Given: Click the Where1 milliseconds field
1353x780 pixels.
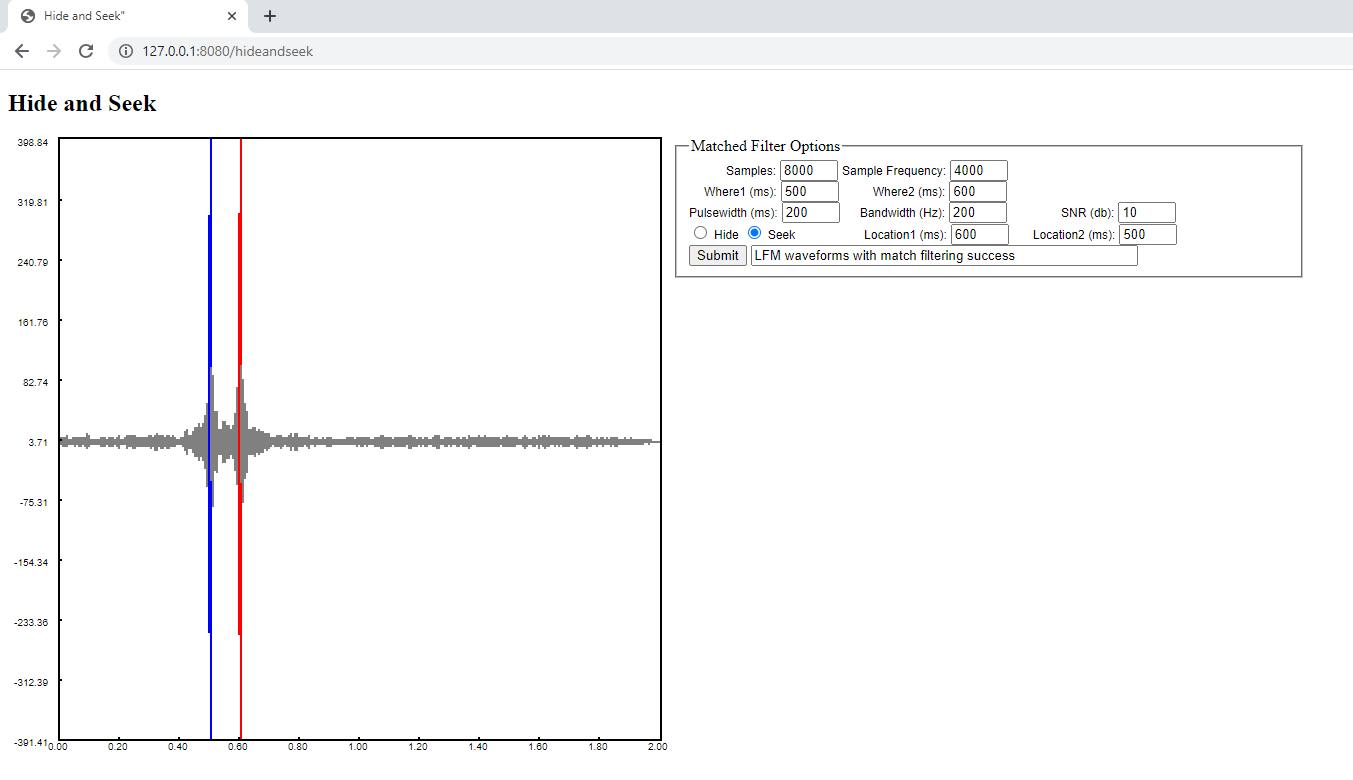Looking at the screenshot, I should [x=808, y=191].
